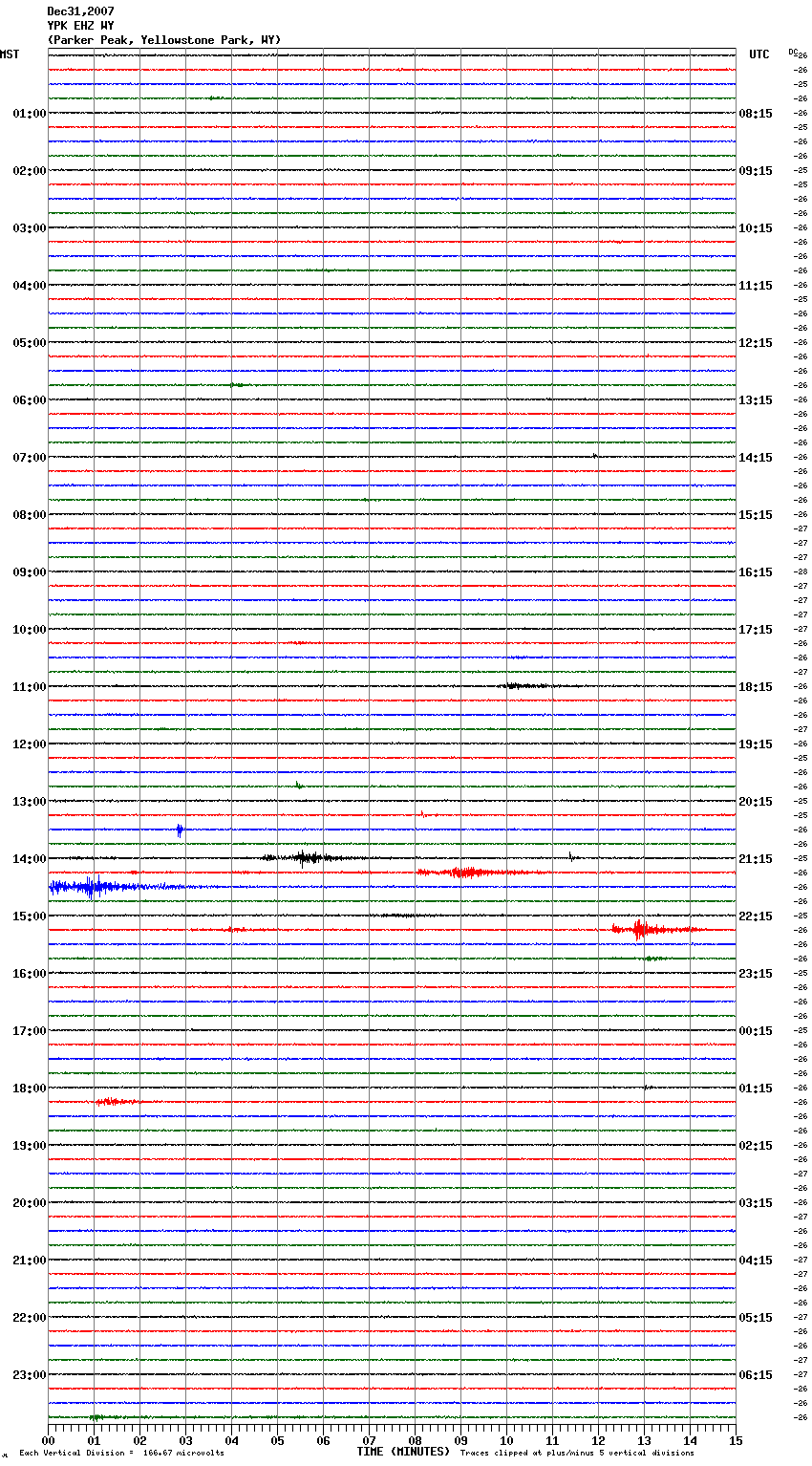
Task: Click the date header Dec31,2007
Action: [80, 11]
